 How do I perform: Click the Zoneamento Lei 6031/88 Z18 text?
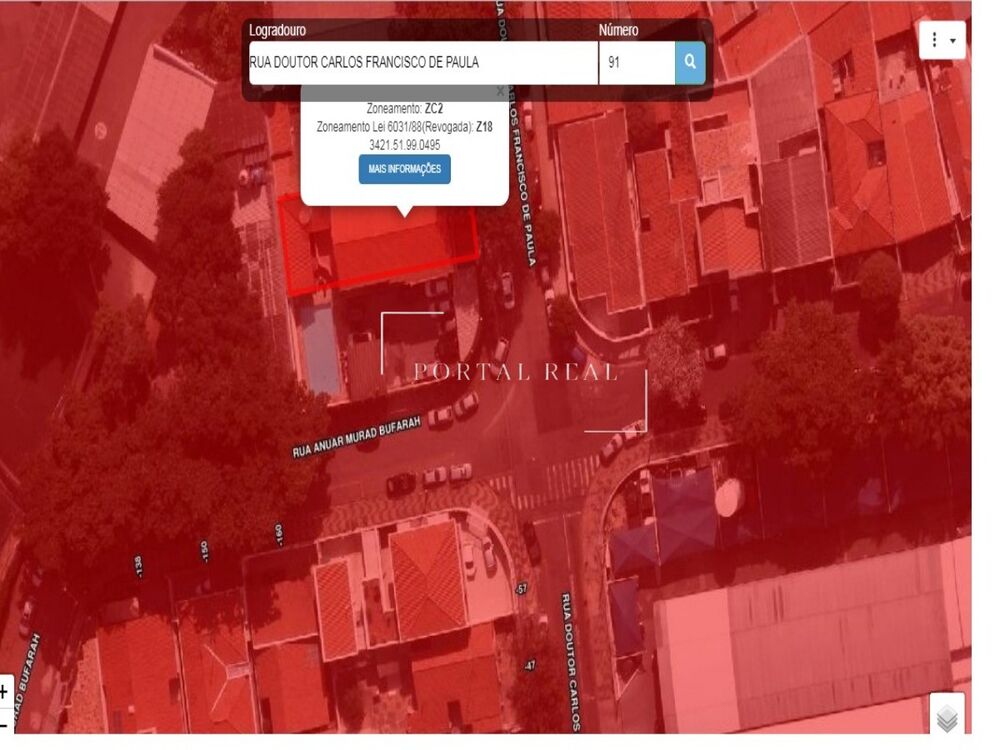coord(404,127)
